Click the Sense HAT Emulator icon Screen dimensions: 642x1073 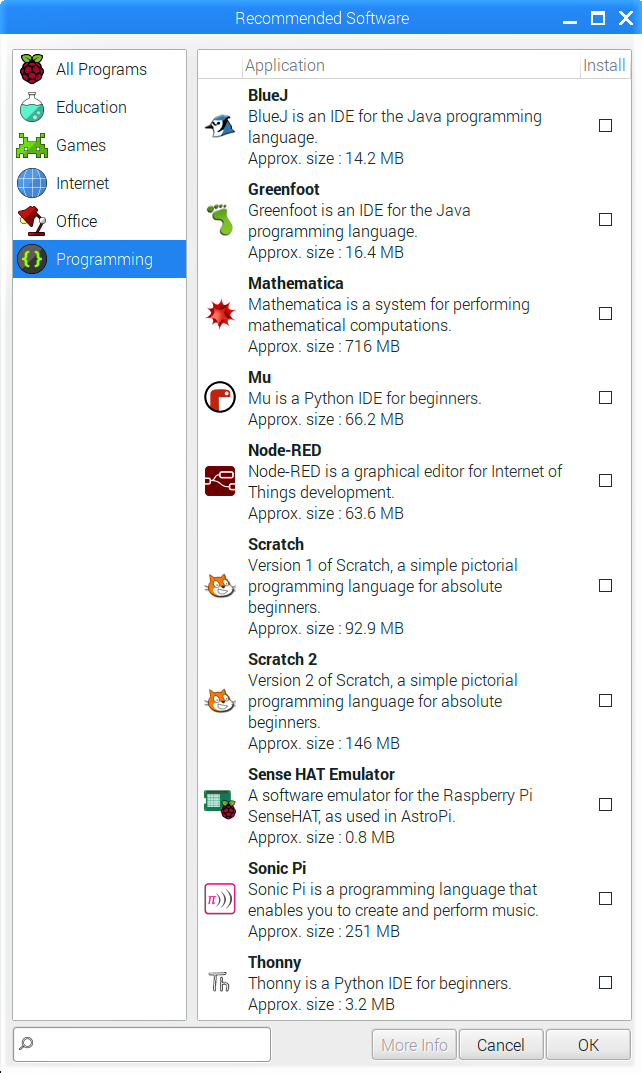(x=219, y=805)
